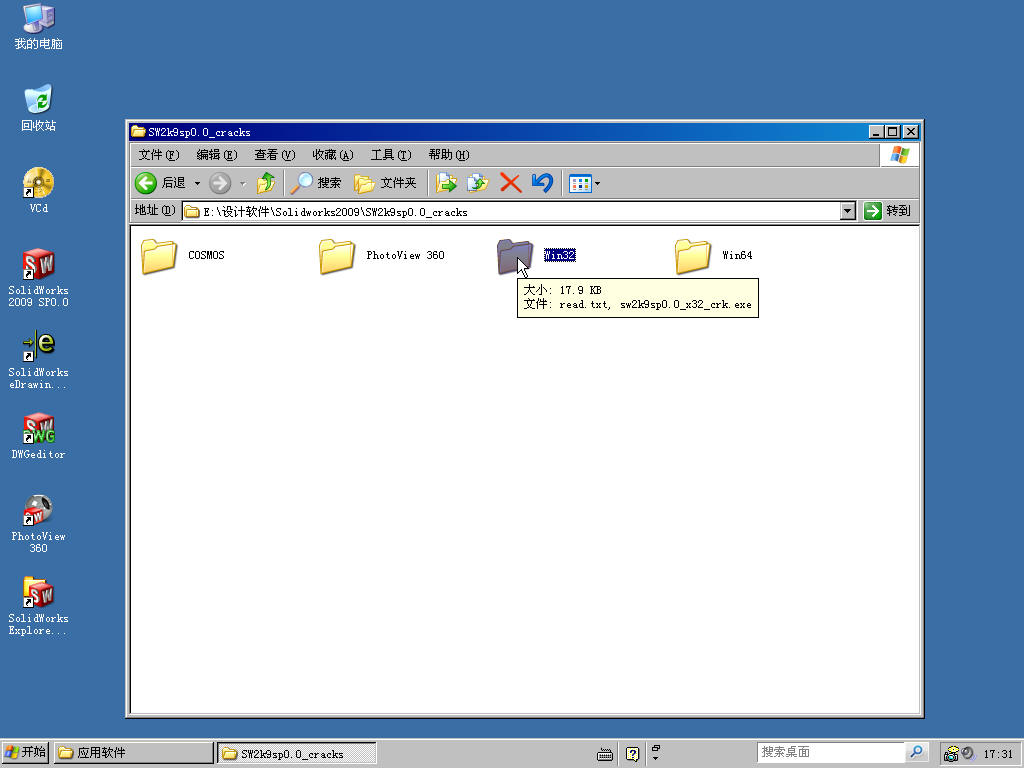Open the Tools (工具) menu
This screenshot has width=1024, height=768.
391,155
